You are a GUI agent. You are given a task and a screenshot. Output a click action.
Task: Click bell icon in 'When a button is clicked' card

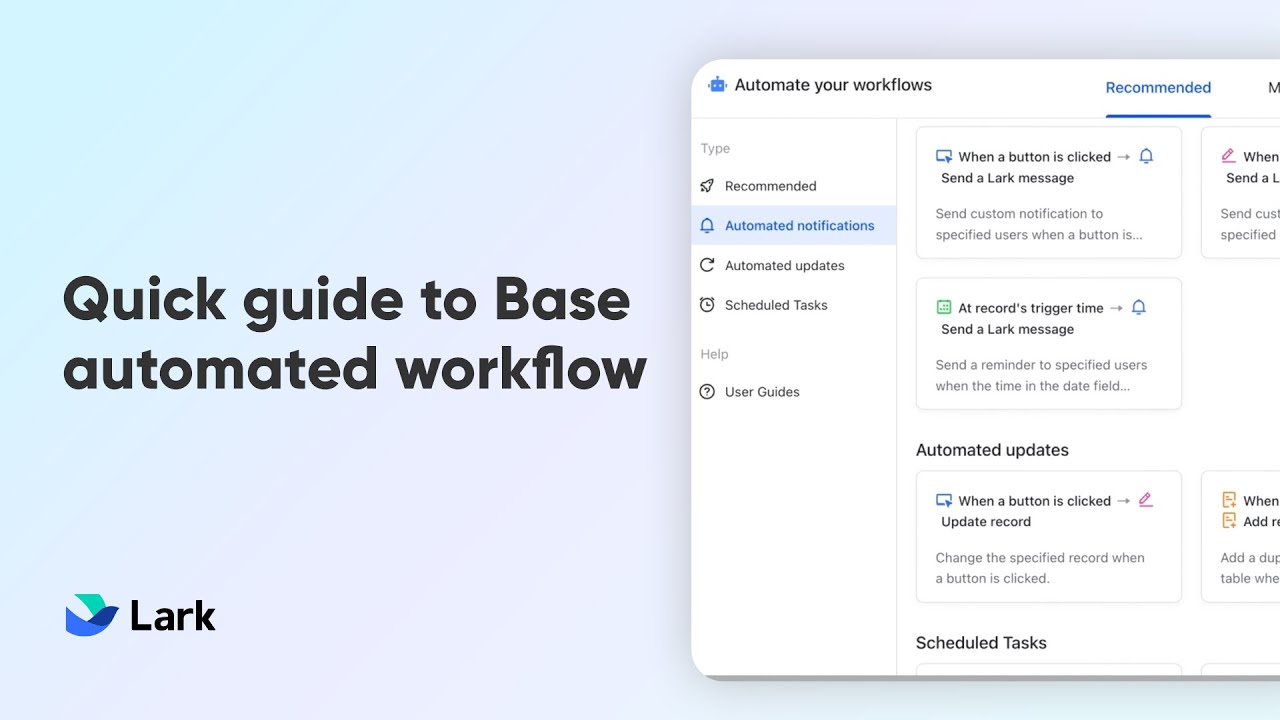click(x=1146, y=156)
